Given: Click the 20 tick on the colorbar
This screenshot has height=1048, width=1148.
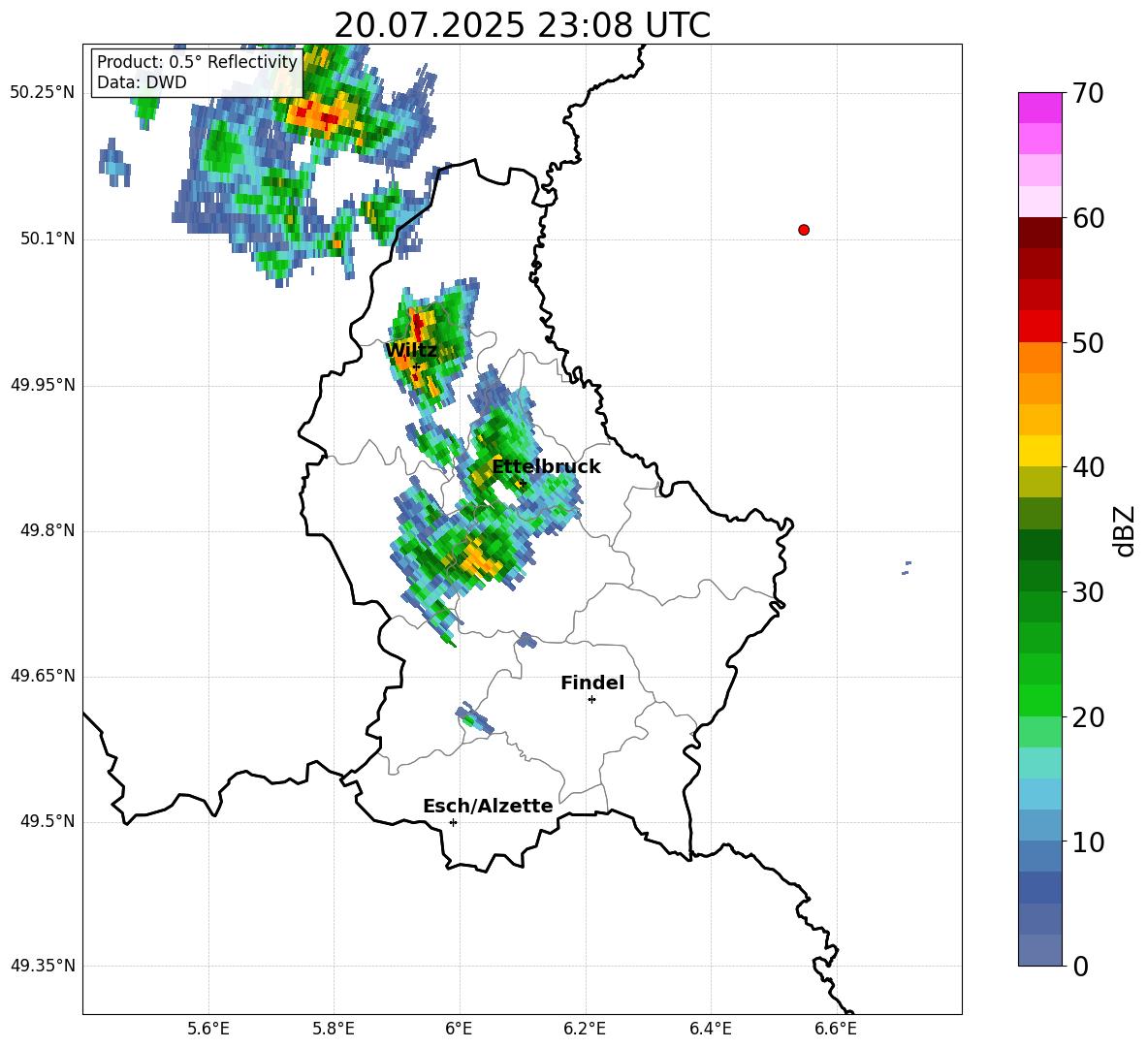Looking at the screenshot, I should click(1087, 717).
